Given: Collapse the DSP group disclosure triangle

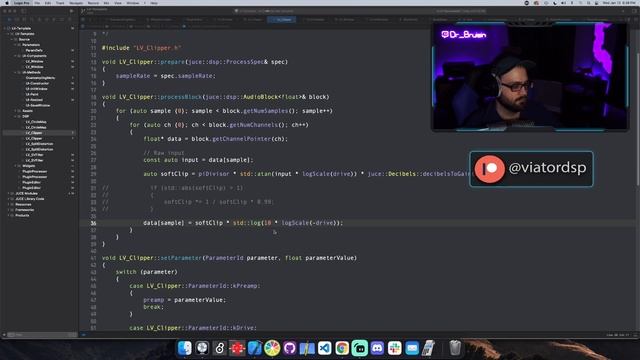Looking at the screenshot, I should (x=16, y=116).
